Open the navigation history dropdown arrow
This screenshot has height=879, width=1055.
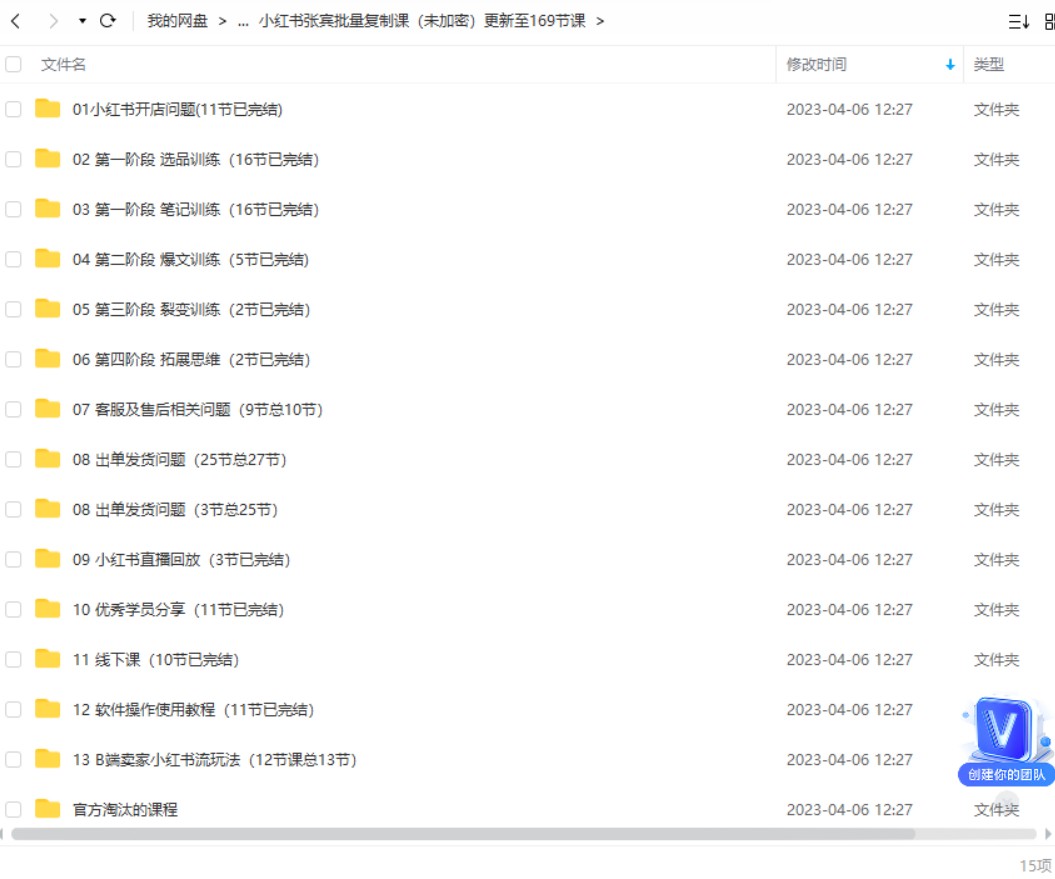(x=82, y=22)
